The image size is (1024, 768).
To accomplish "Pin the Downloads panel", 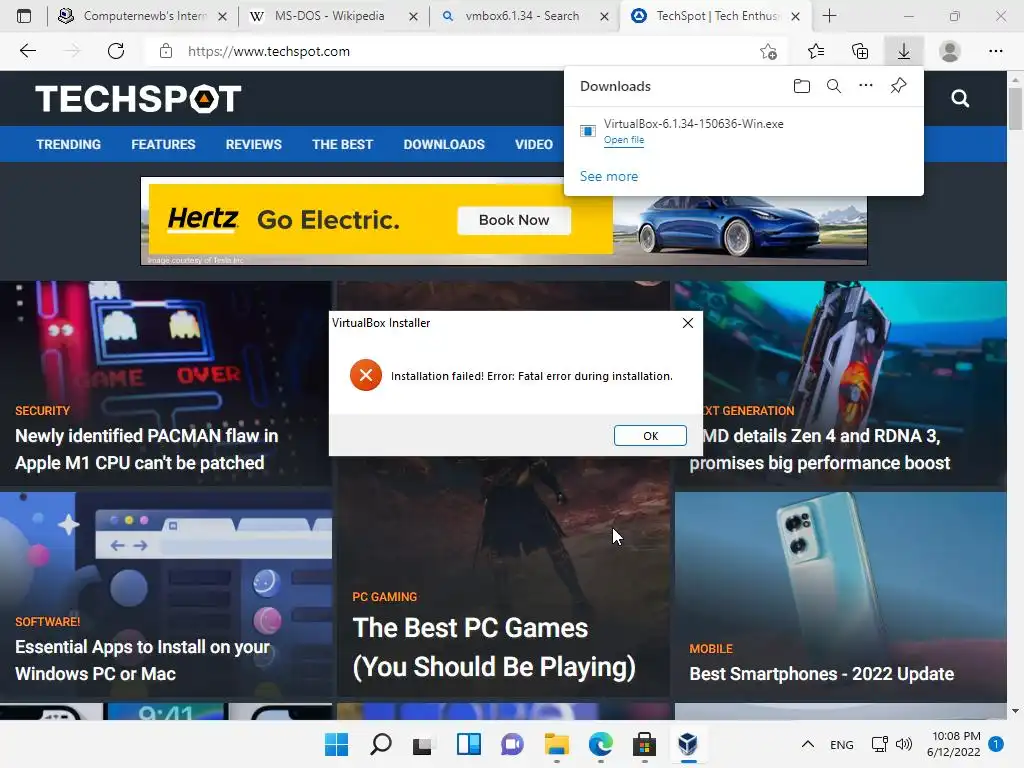I will [899, 86].
